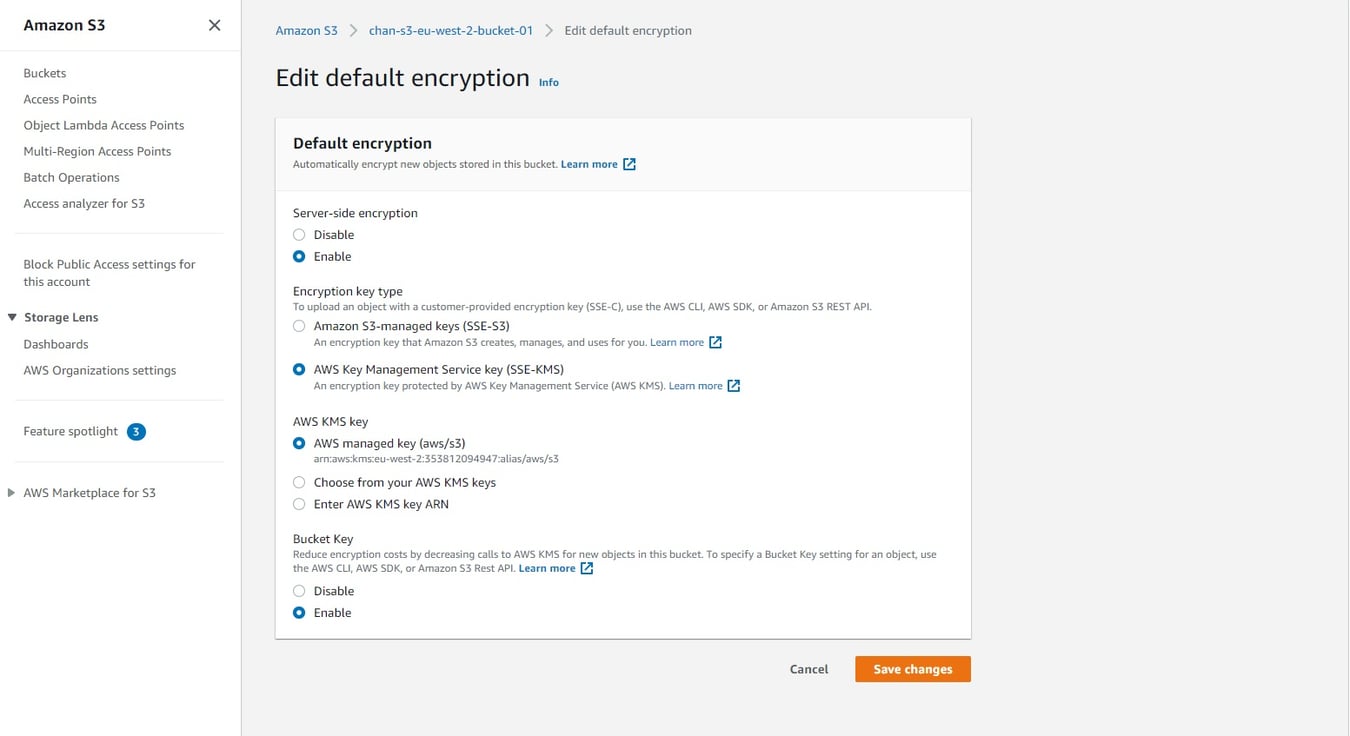Click chan-s3-eu-west-2-bucket-01 breadcrumb link
Viewport: 1350px width, 736px height.
tap(450, 31)
